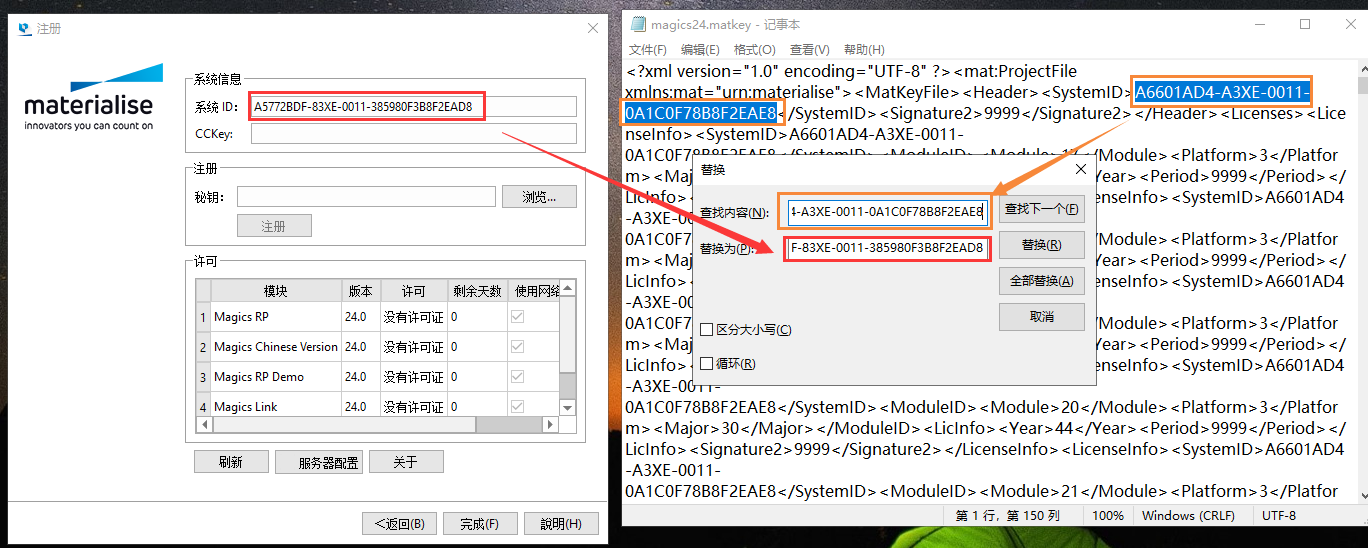Open the 文件(F) menu
Screen dimensions: 1368x548
pyautogui.click(x=648, y=49)
